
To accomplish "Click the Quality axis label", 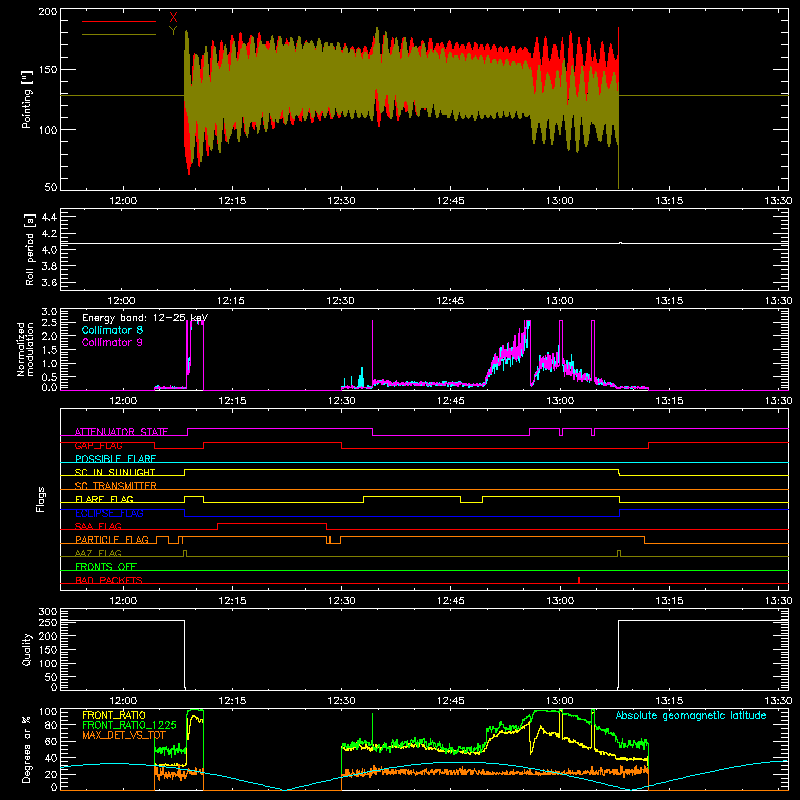I will [x=27, y=649].
